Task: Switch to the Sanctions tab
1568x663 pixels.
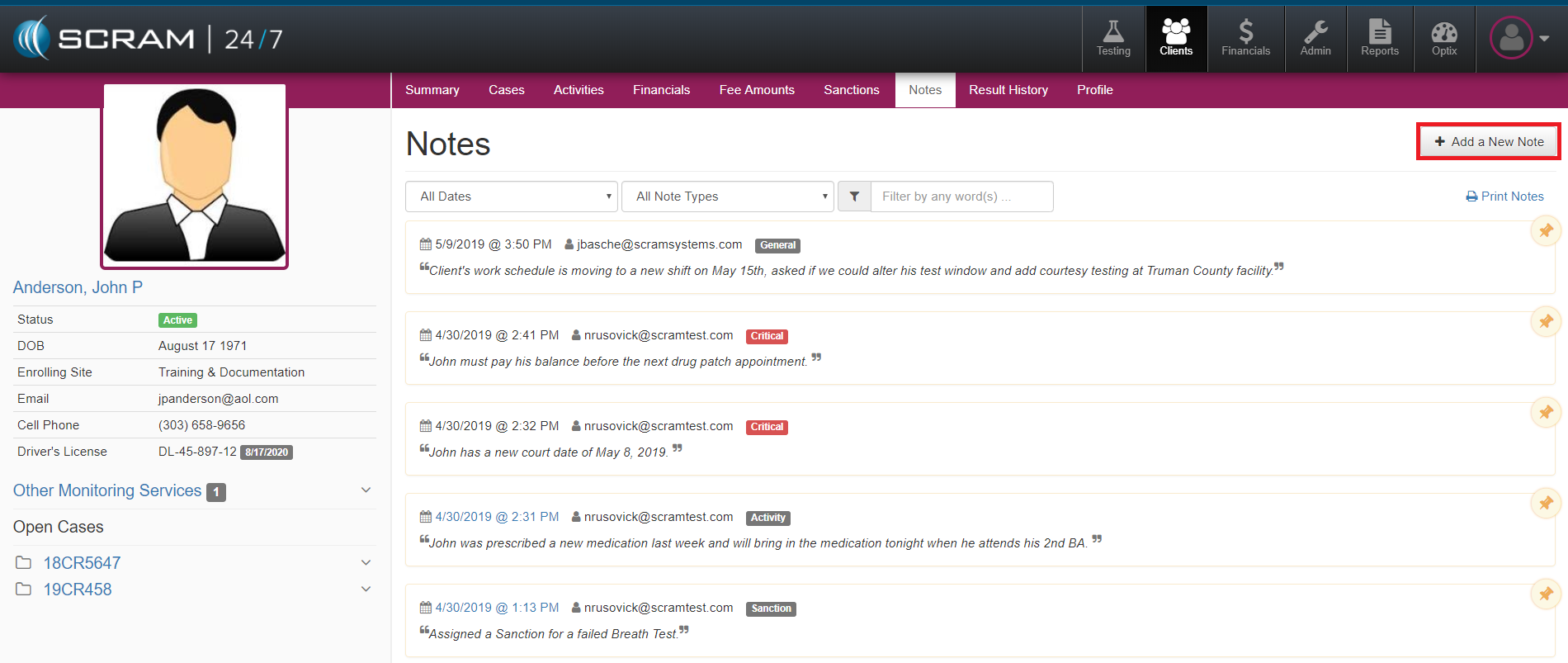Action: coord(851,90)
